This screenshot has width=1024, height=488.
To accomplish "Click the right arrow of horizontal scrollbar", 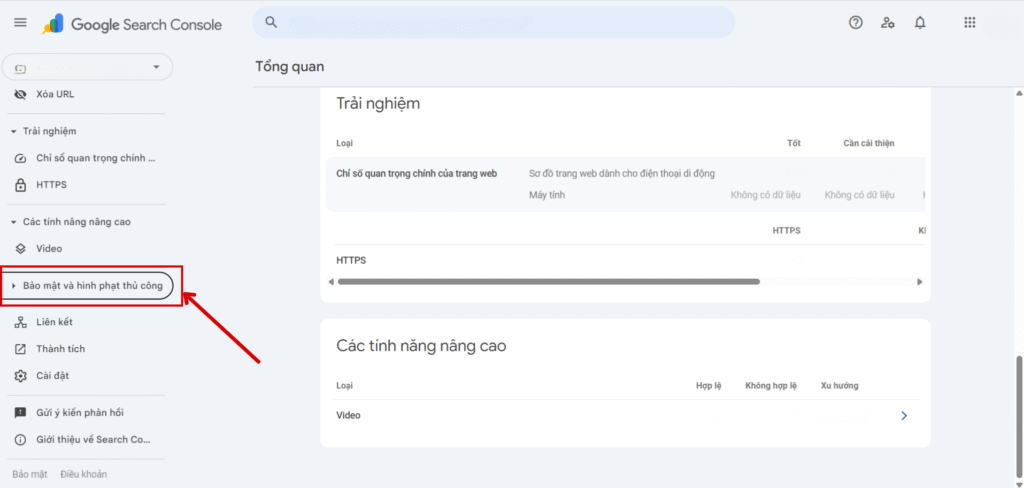I will tap(920, 282).
